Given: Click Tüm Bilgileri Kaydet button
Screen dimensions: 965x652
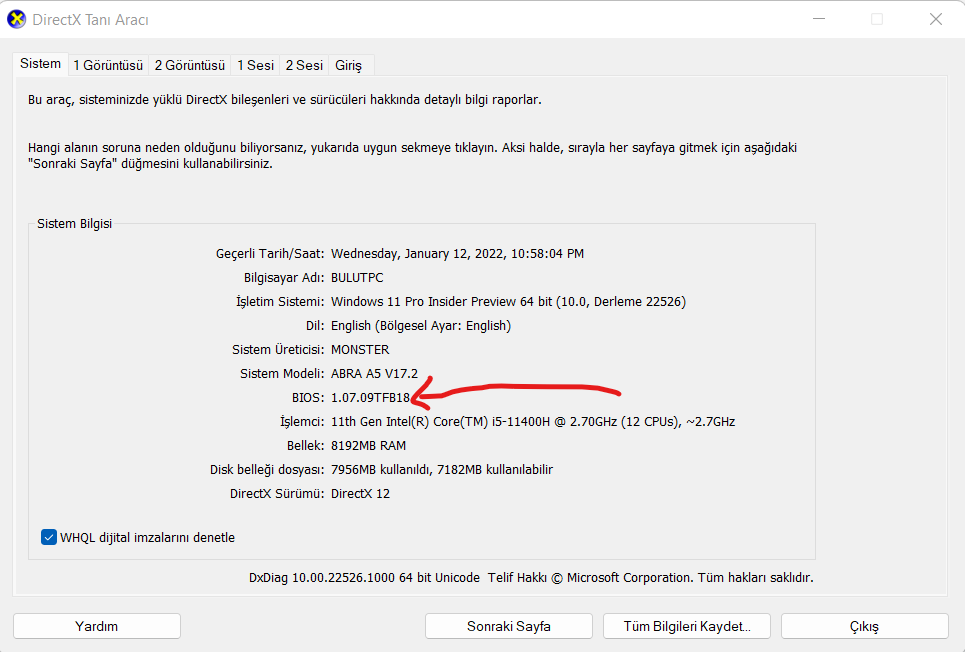Looking at the screenshot, I should (x=687, y=626).
